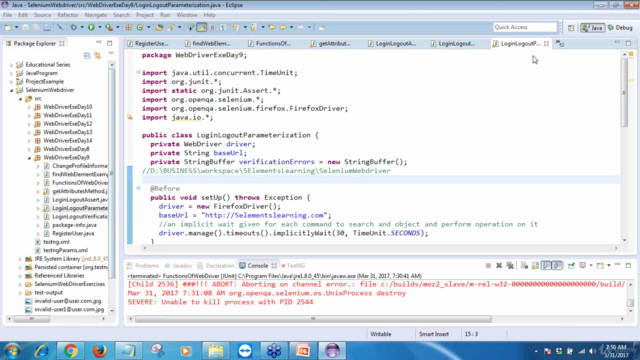Open the Source menu
This screenshot has height=360, width=640.
(42, 15)
